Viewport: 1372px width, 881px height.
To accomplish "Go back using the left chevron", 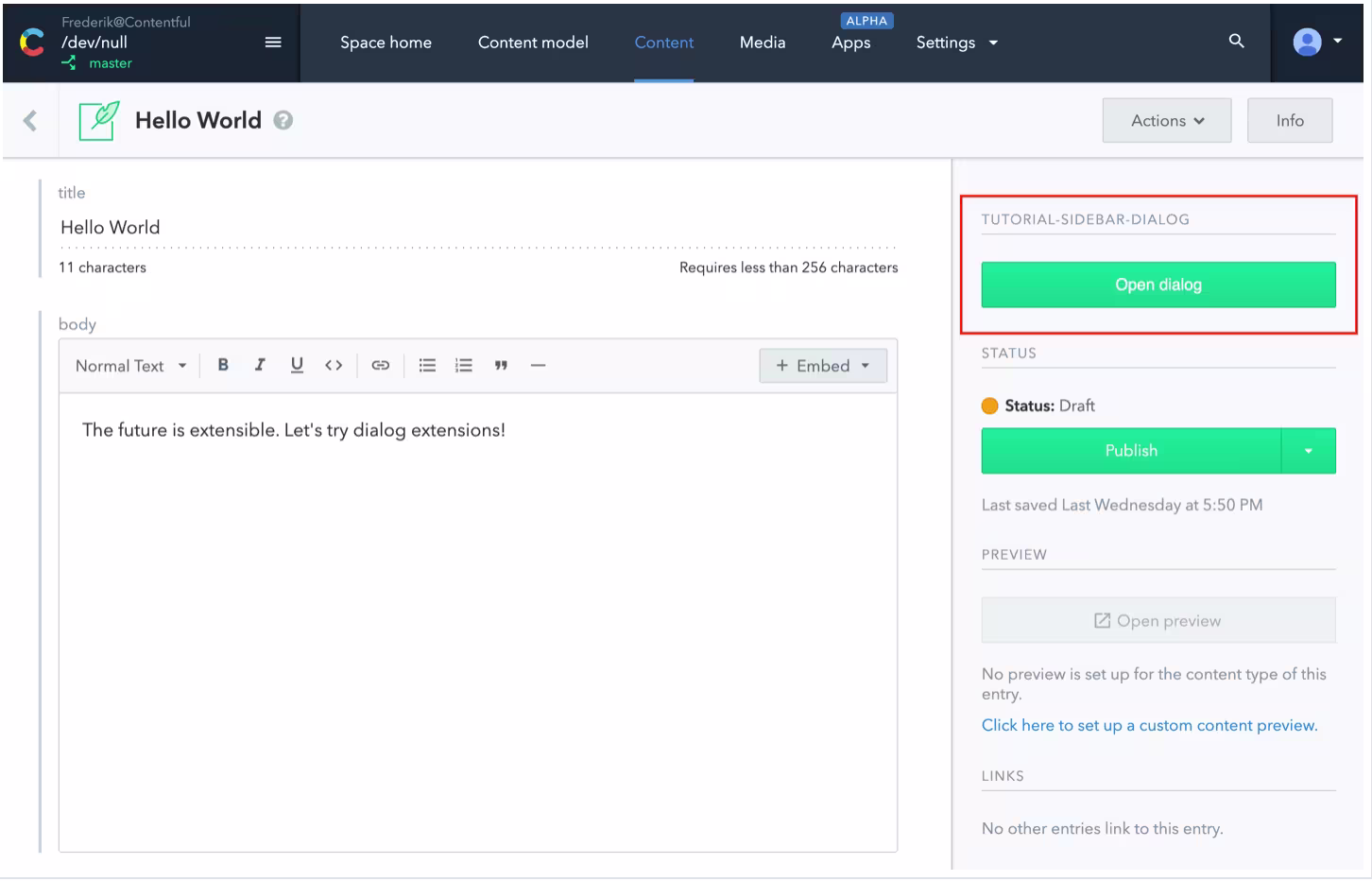I will [x=30, y=120].
